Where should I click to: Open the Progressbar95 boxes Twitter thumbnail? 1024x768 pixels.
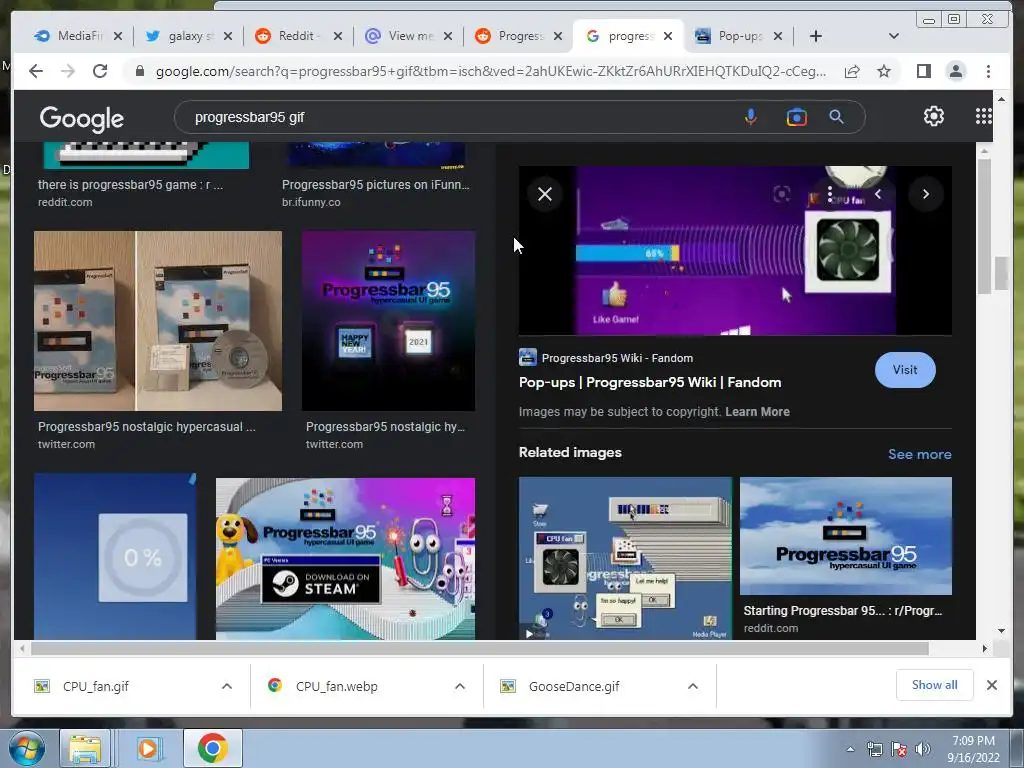pyautogui.click(x=158, y=321)
